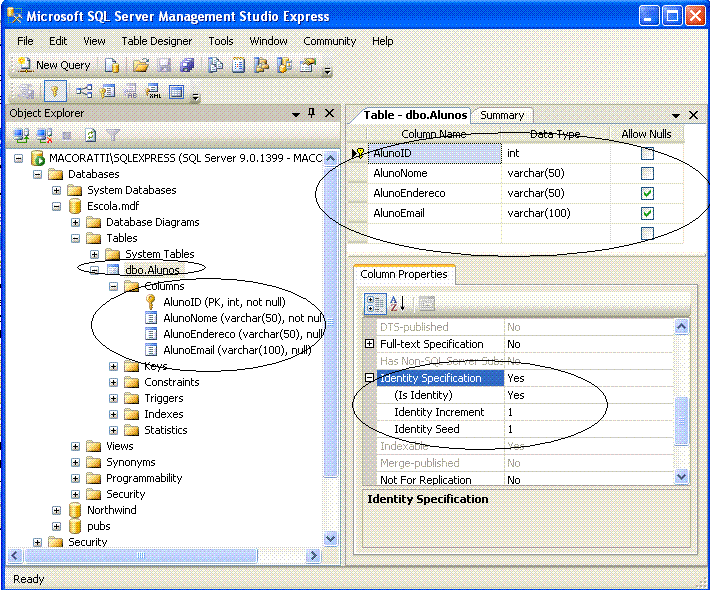Image resolution: width=710 pixels, height=590 pixels.
Task: Select the Indexes folder node
Action: (163, 414)
